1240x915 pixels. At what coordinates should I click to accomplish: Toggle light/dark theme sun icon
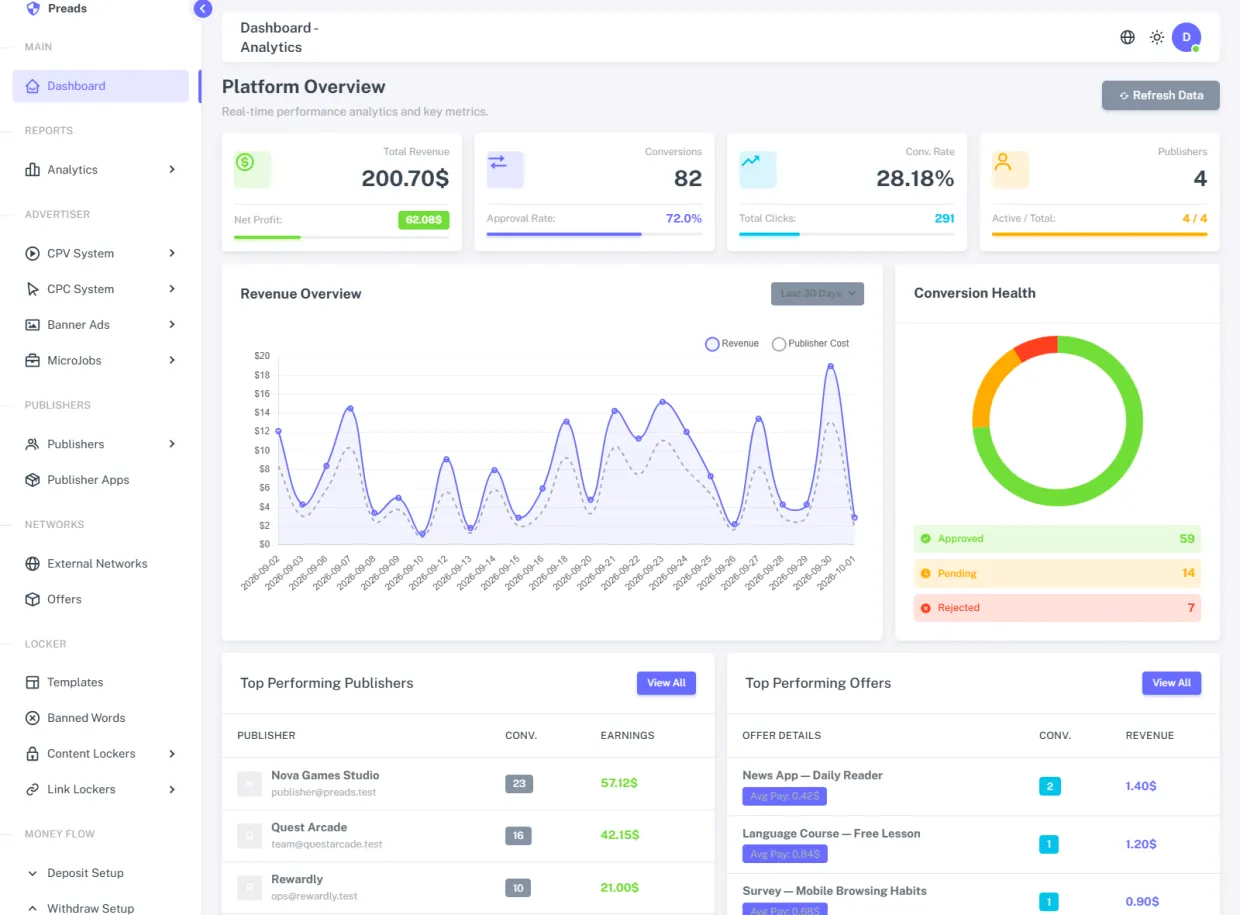[x=1157, y=37]
